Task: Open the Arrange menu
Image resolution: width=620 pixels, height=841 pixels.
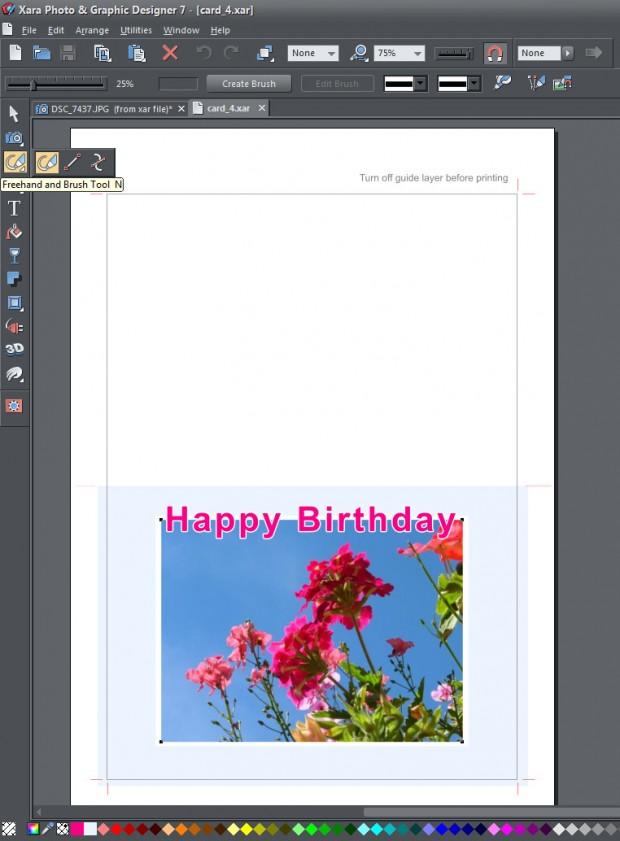Action: pyautogui.click(x=92, y=30)
